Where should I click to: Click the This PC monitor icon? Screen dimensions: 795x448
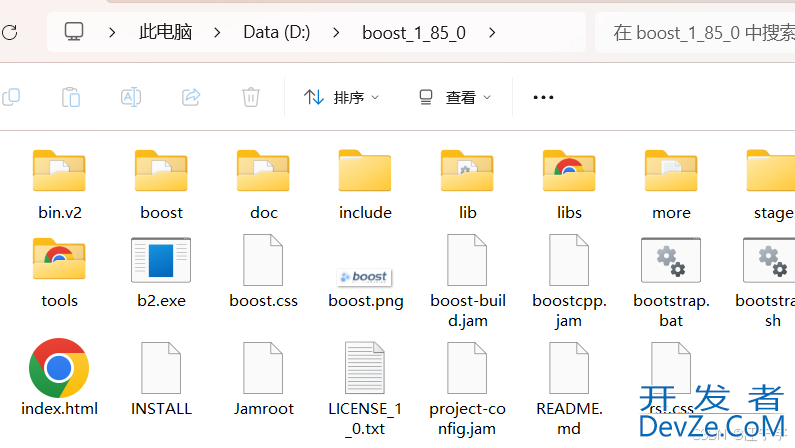[x=74, y=32]
